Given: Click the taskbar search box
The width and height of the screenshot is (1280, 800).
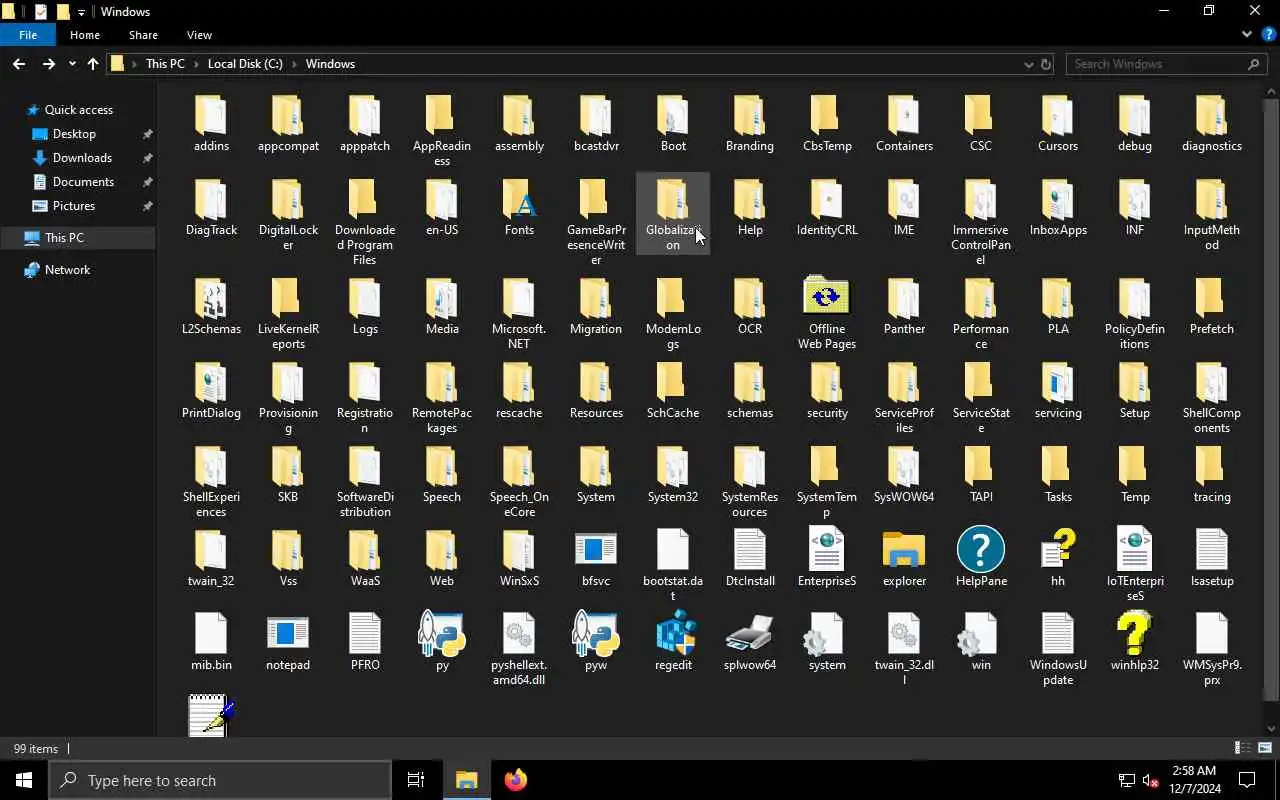Looking at the screenshot, I should (220, 780).
